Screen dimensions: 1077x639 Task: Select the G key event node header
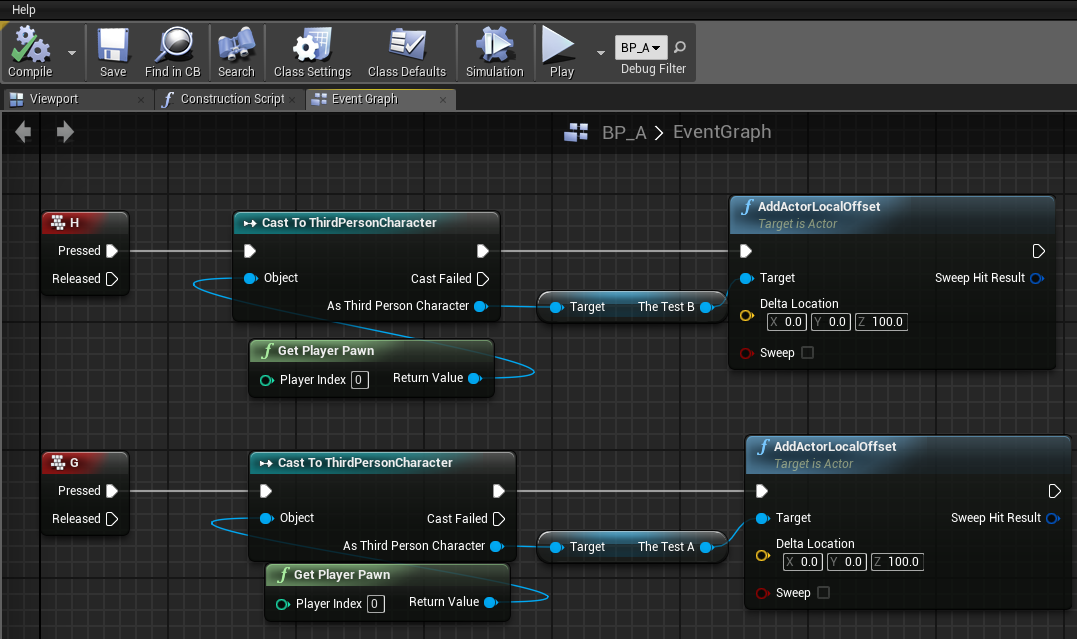[x=85, y=462]
